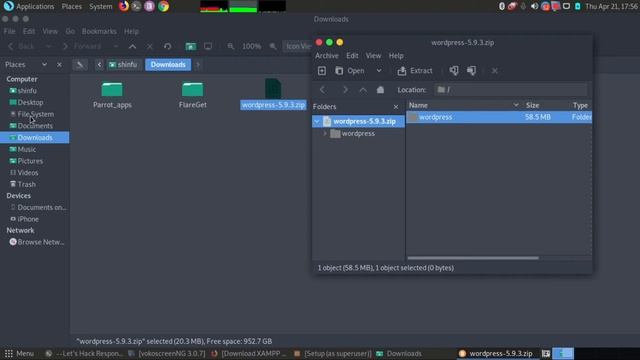Open the FlareGet folder
This screenshot has width=640, height=360.
click(x=193, y=95)
